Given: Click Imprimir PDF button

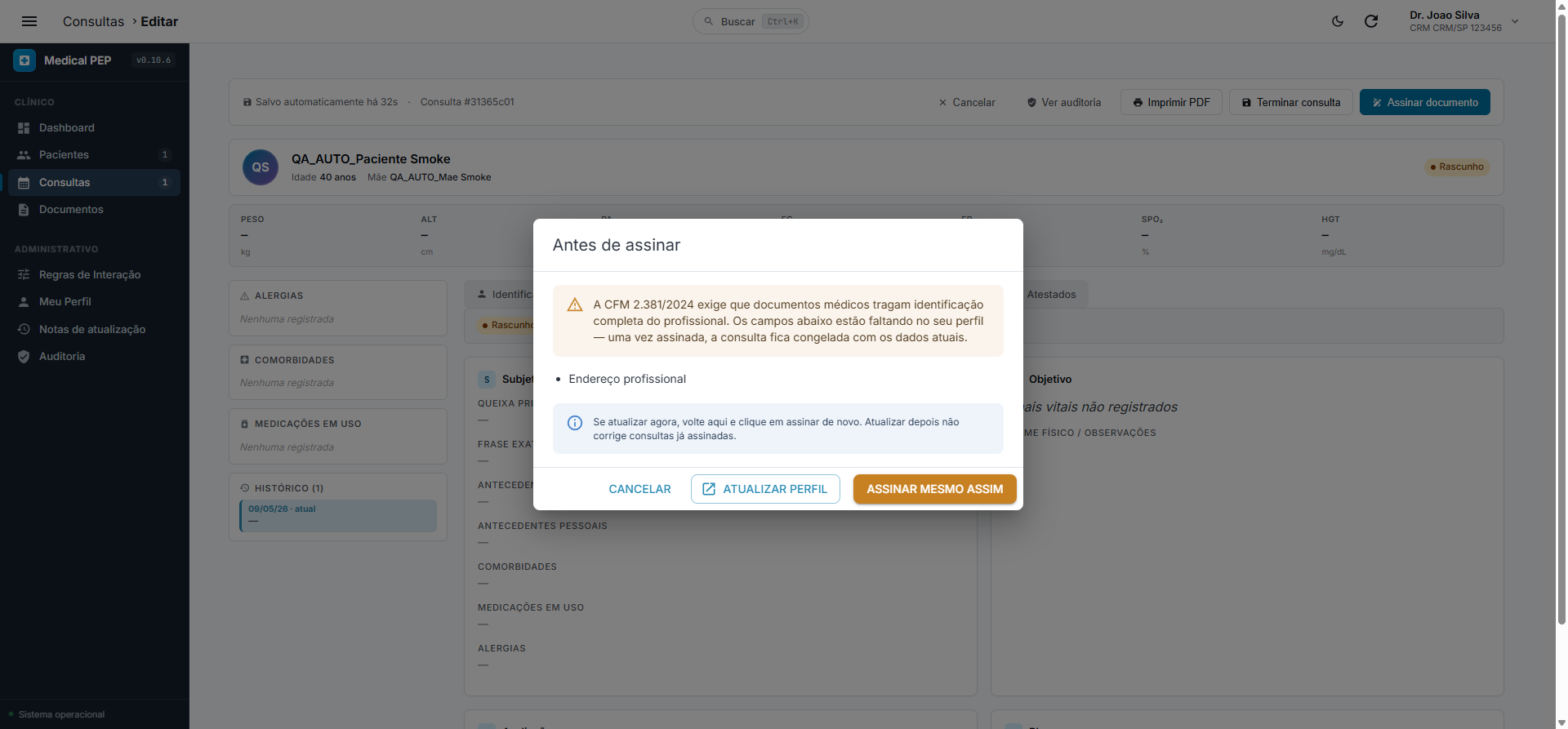Looking at the screenshot, I should pos(1171,102).
